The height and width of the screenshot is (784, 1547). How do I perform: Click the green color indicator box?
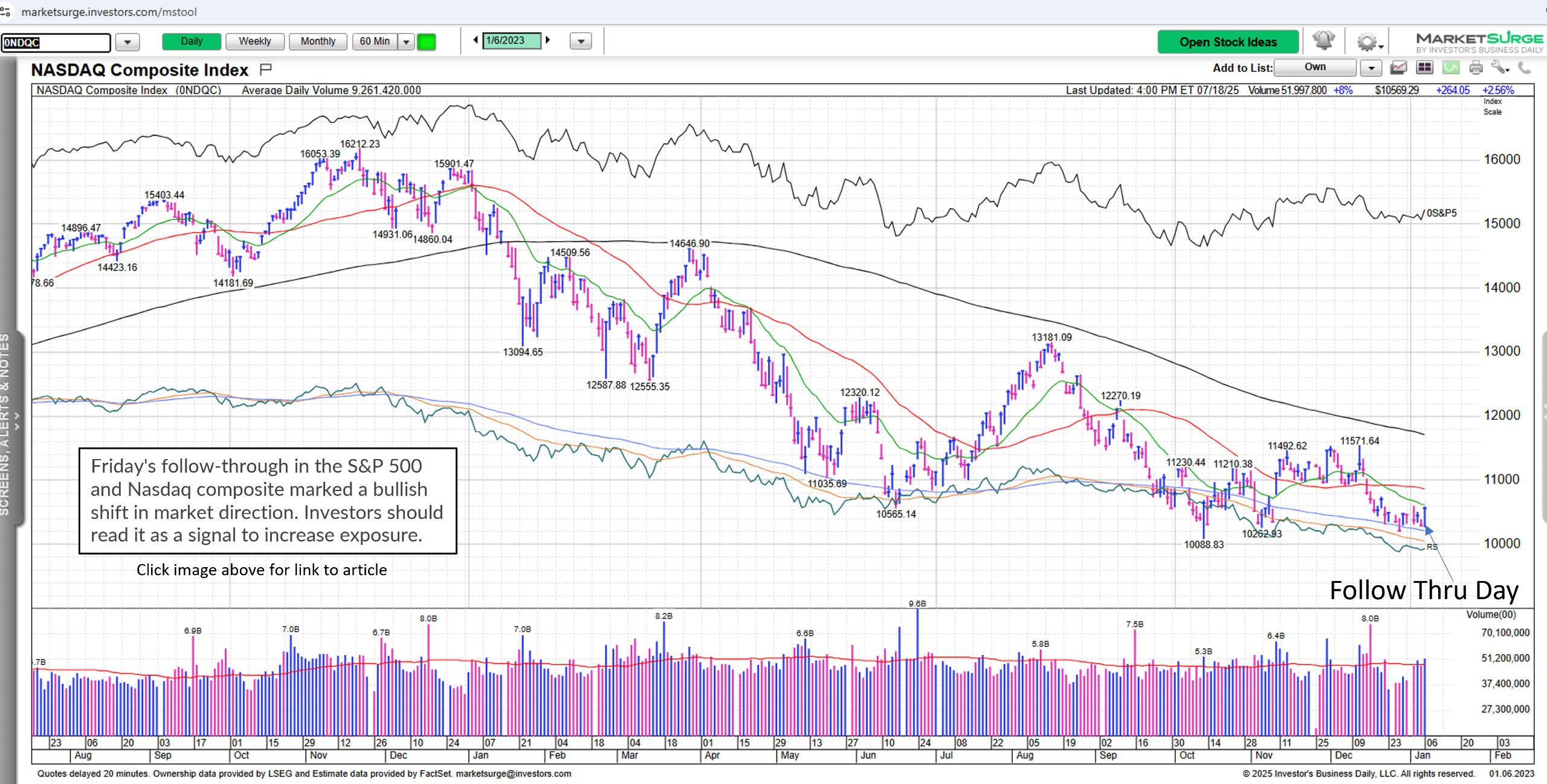pyautogui.click(x=427, y=42)
